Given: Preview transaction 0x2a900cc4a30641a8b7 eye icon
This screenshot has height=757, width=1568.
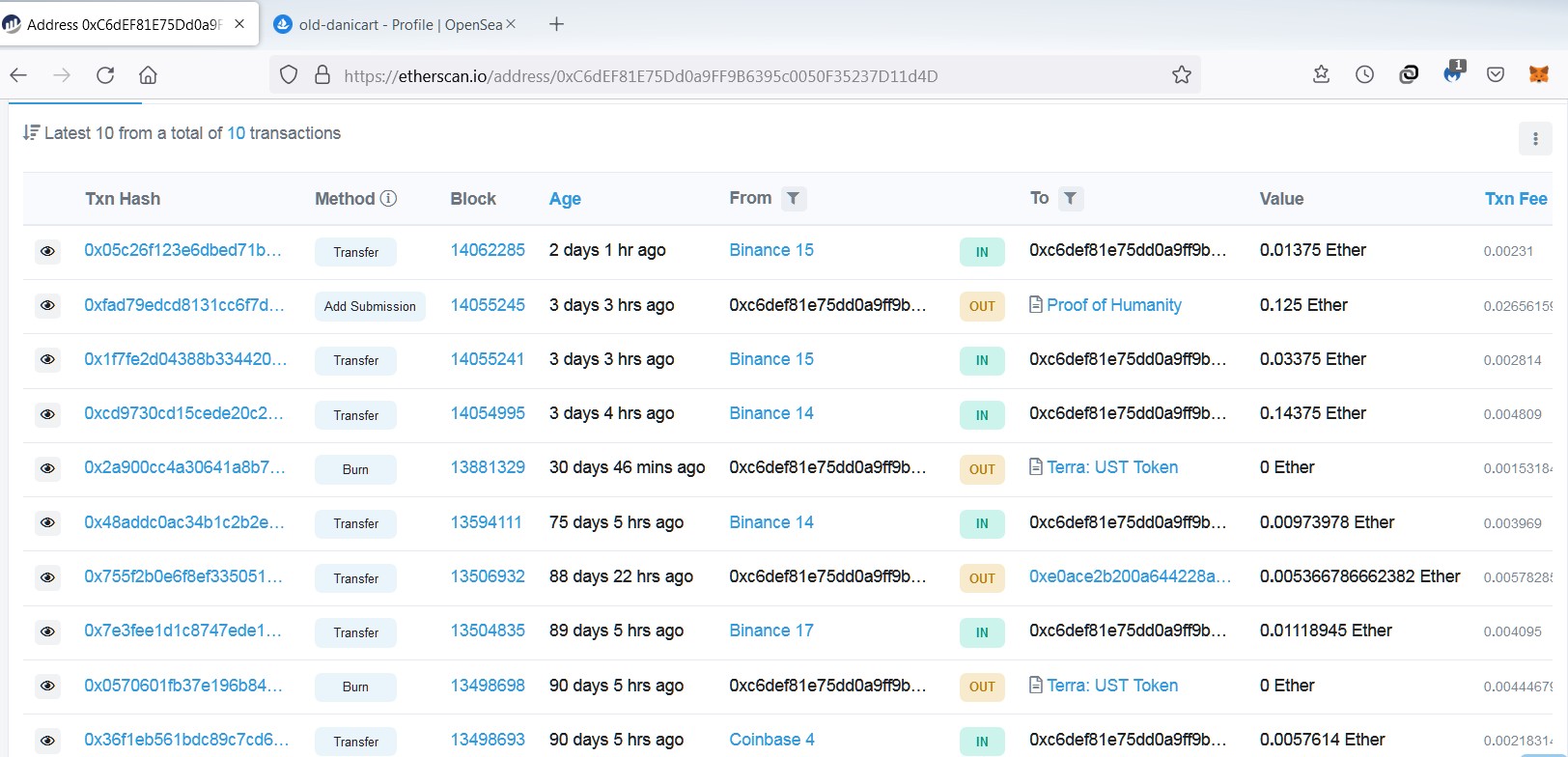Looking at the screenshot, I should coord(47,468).
